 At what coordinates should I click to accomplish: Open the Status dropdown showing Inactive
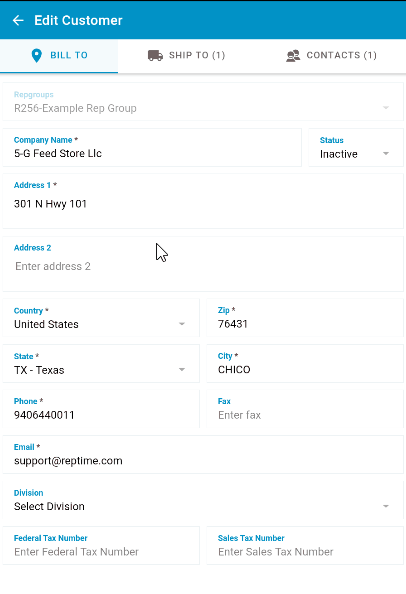(x=356, y=147)
